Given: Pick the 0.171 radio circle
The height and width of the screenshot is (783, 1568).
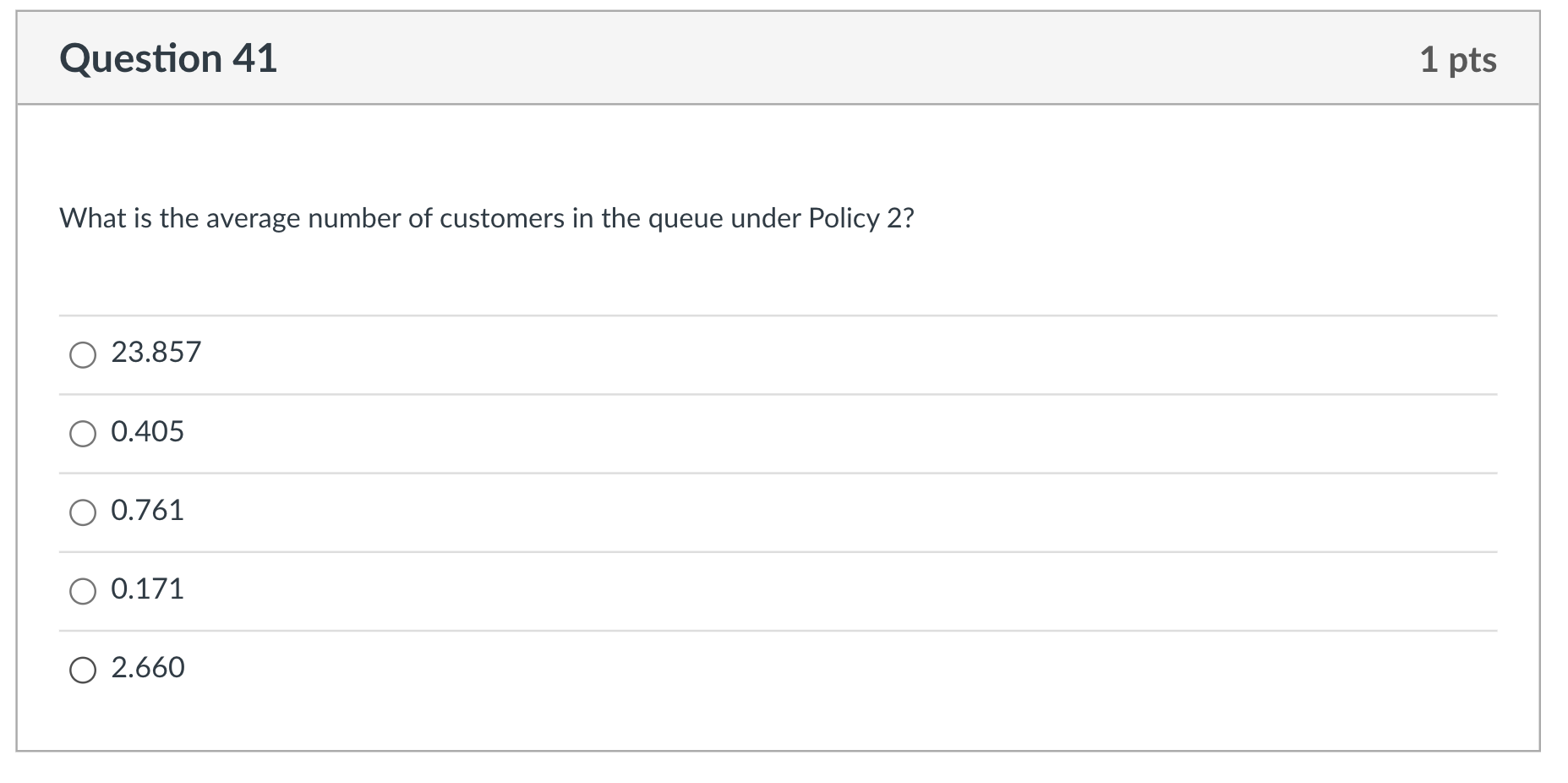Looking at the screenshot, I should tap(82, 591).
